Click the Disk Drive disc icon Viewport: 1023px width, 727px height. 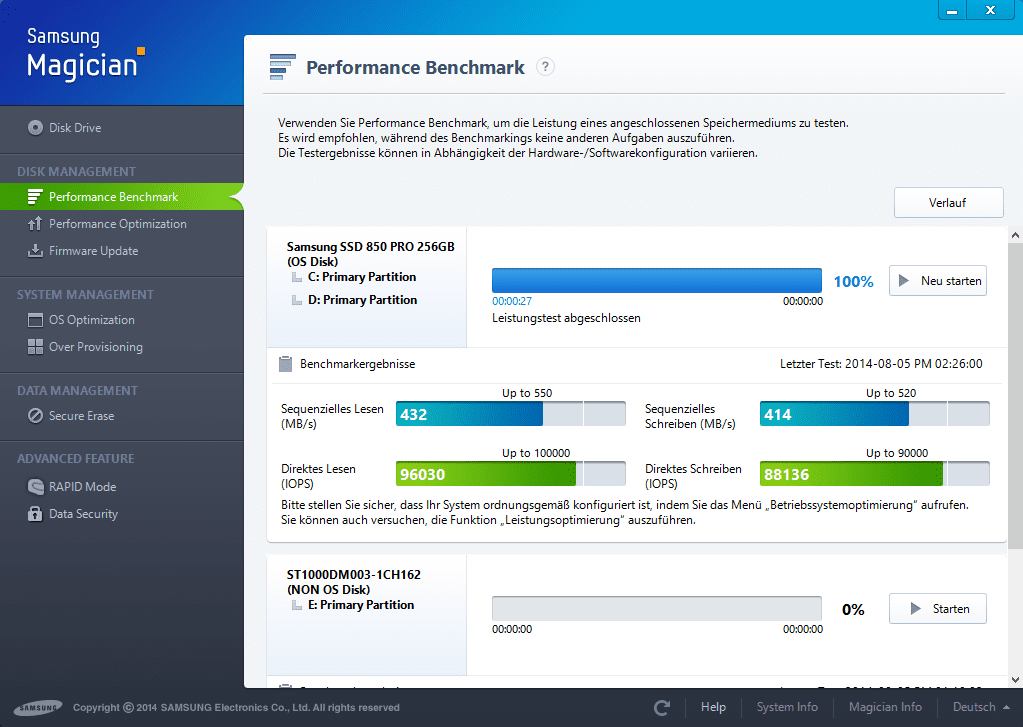pyautogui.click(x=35, y=128)
